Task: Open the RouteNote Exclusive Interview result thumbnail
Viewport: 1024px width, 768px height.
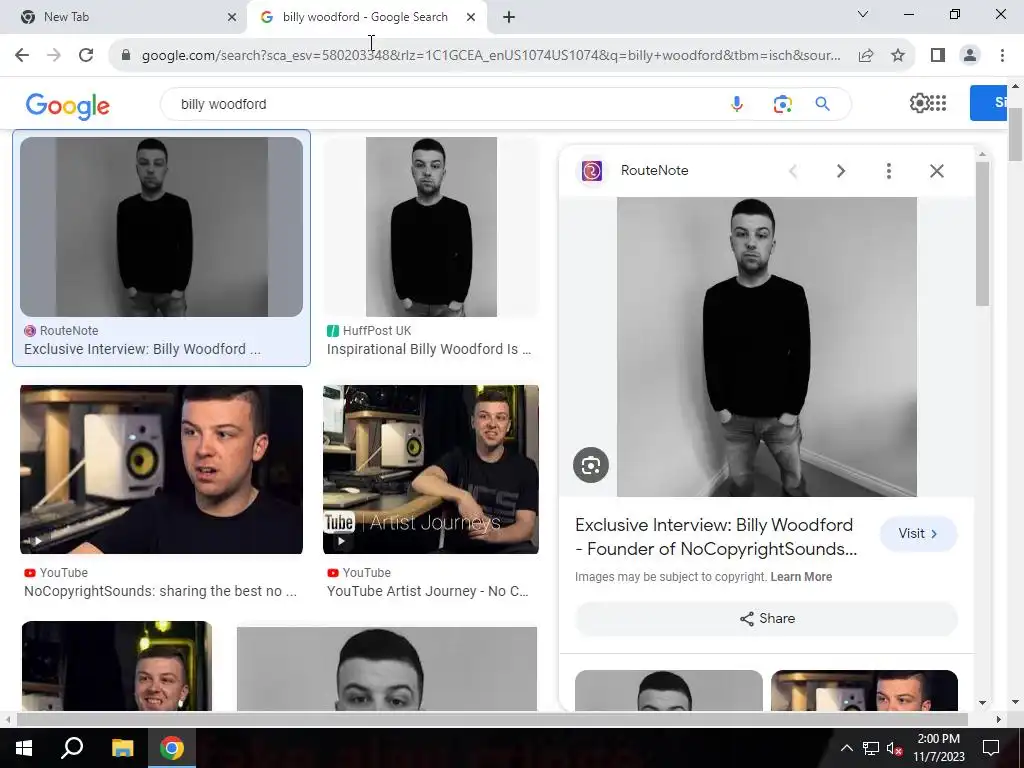Action: coord(161,227)
